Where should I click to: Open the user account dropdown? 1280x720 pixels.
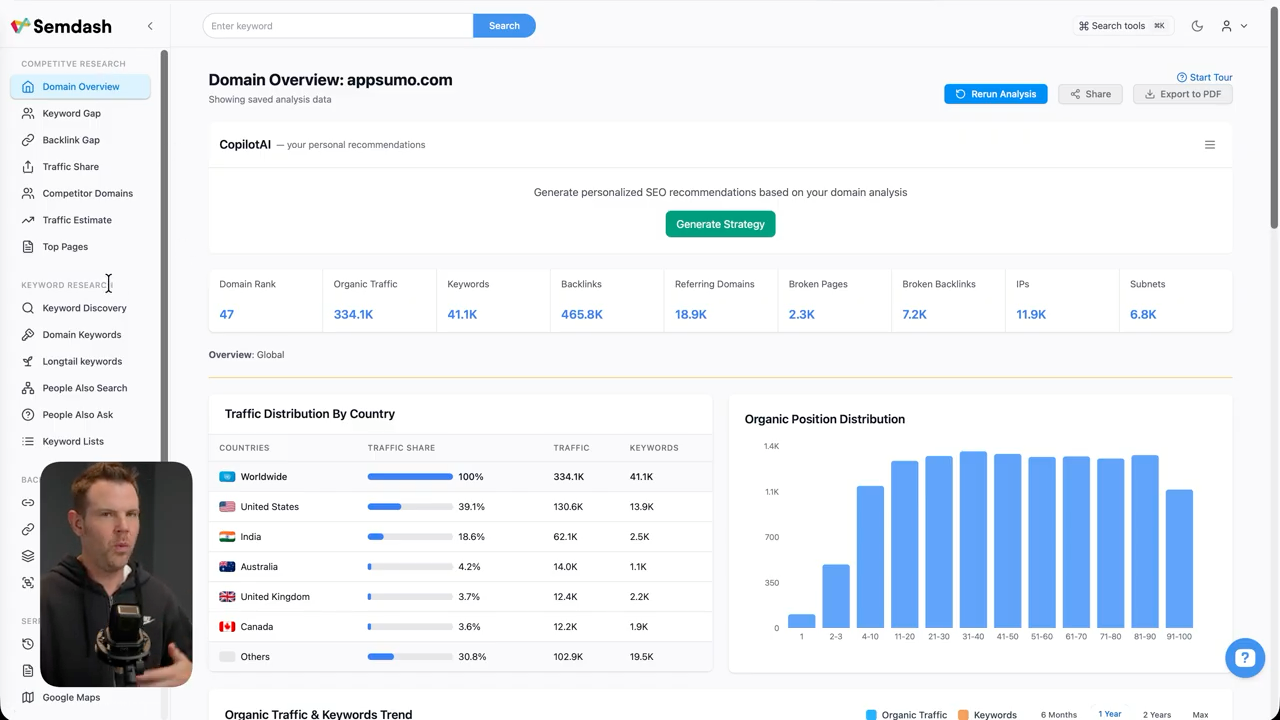click(1233, 26)
